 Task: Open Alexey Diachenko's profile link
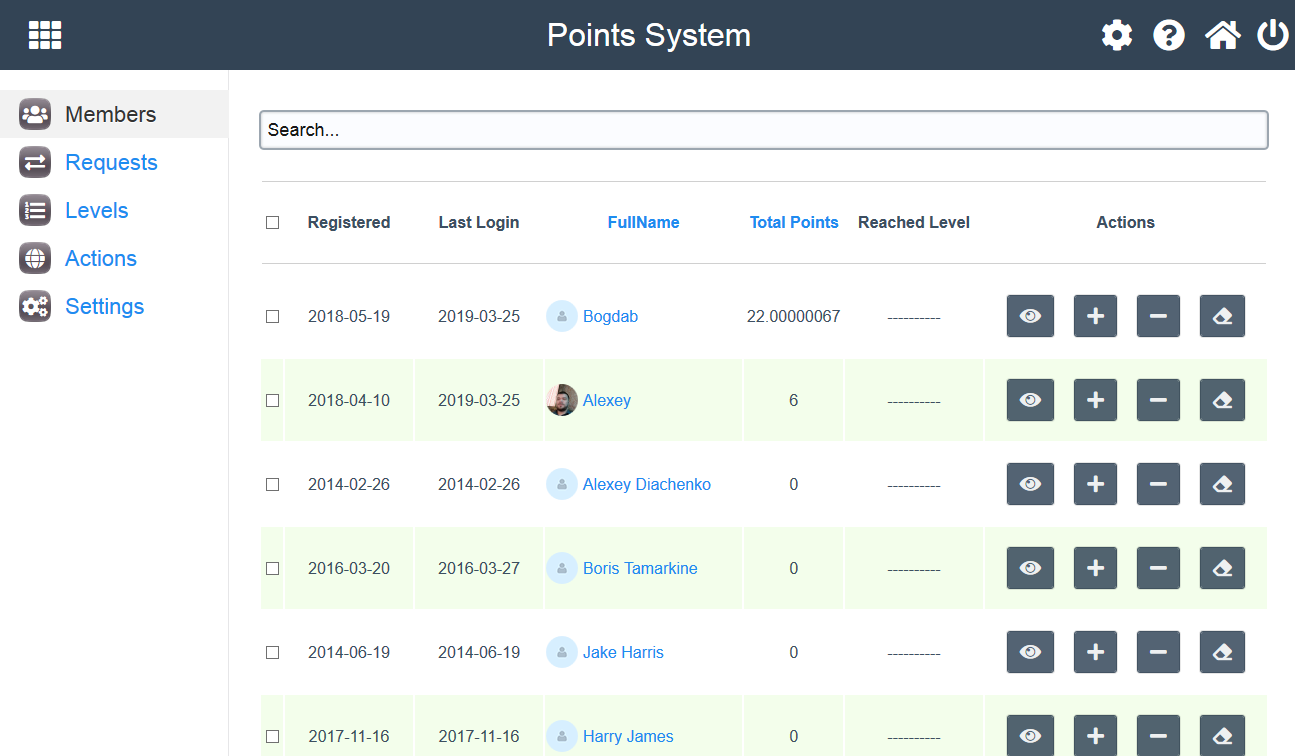pyautogui.click(x=647, y=484)
